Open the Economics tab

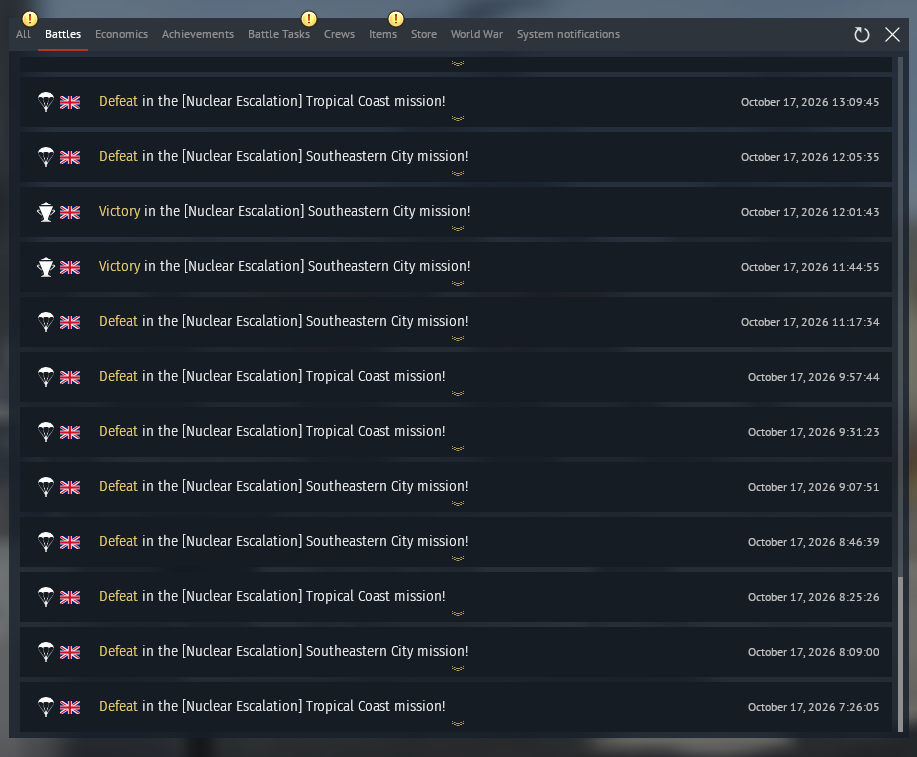[122, 35]
